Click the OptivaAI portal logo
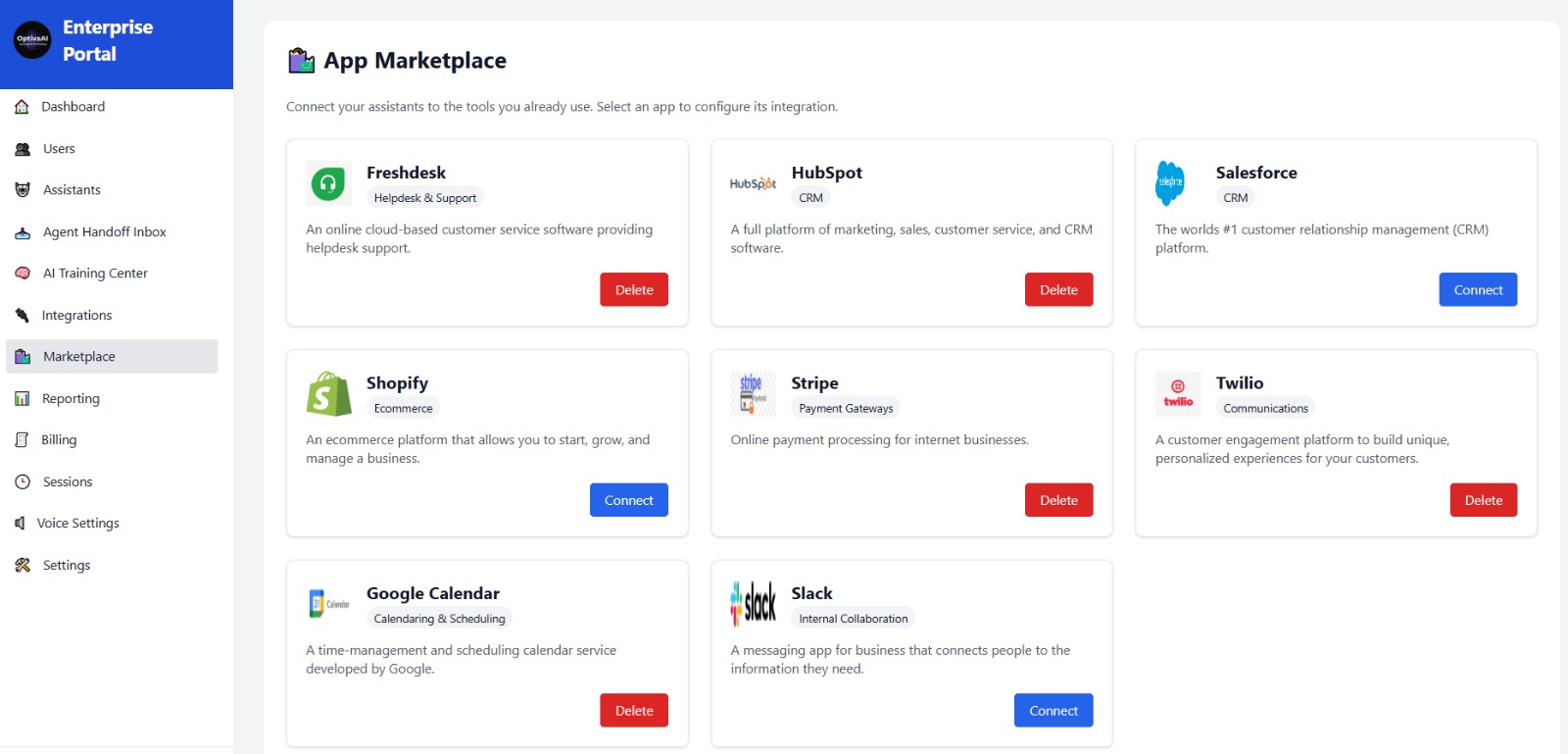This screenshot has height=754, width=1568. [x=32, y=40]
